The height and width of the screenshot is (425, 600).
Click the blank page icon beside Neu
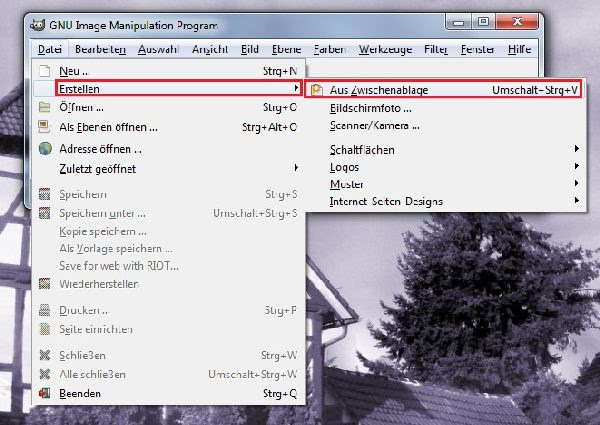(x=45, y=71)
